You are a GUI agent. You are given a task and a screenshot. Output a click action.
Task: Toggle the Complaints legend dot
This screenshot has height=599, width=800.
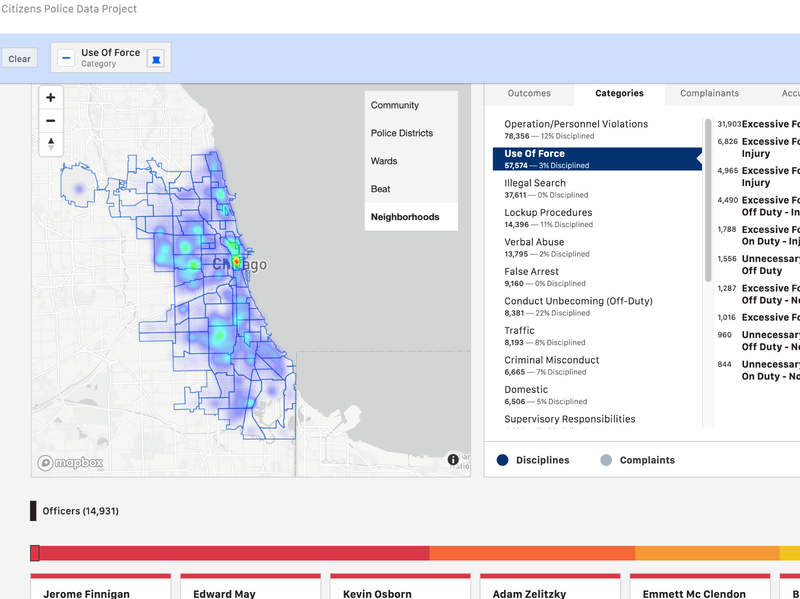606,460
